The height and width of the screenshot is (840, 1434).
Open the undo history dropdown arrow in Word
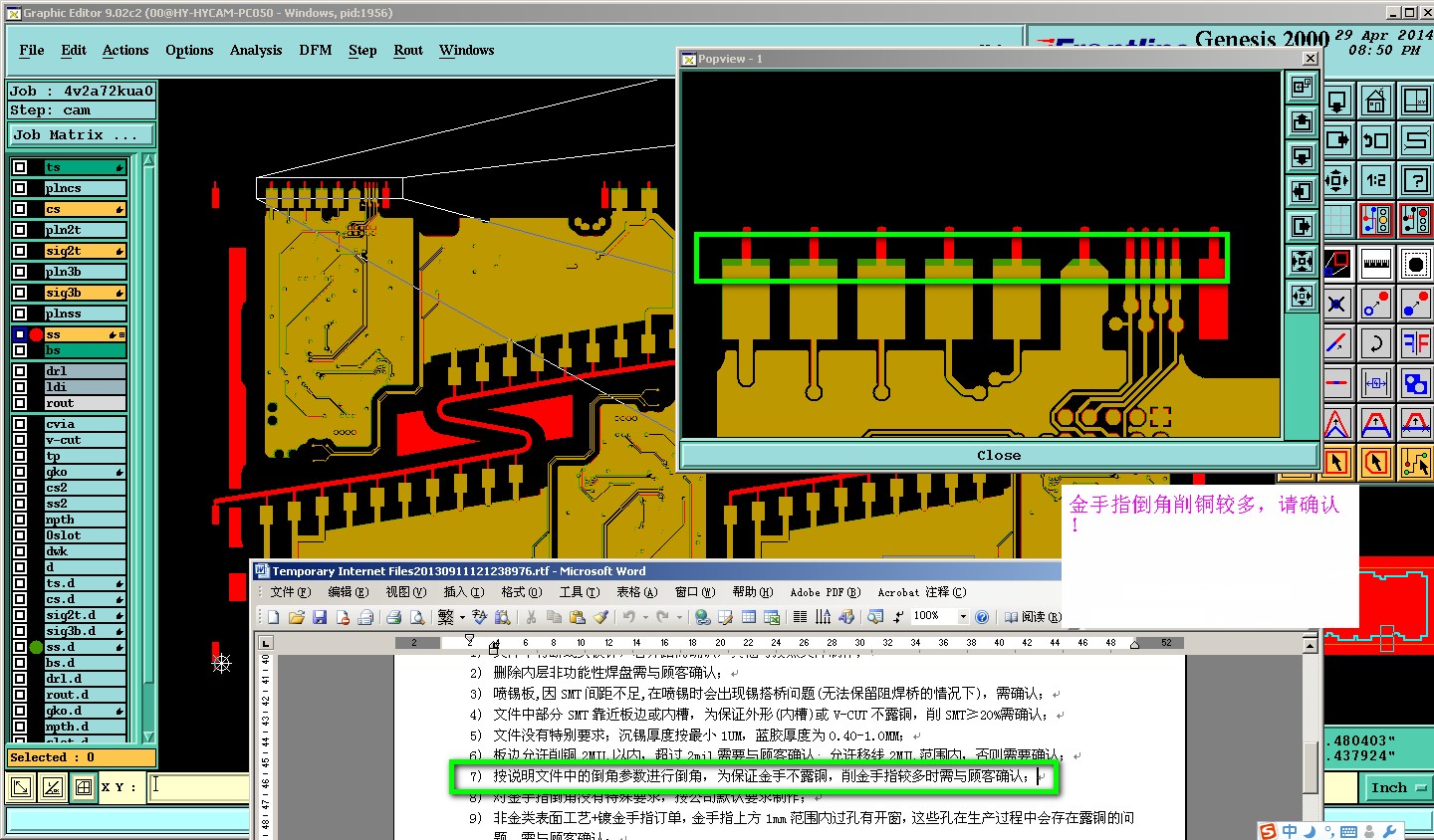coord(644,617)
